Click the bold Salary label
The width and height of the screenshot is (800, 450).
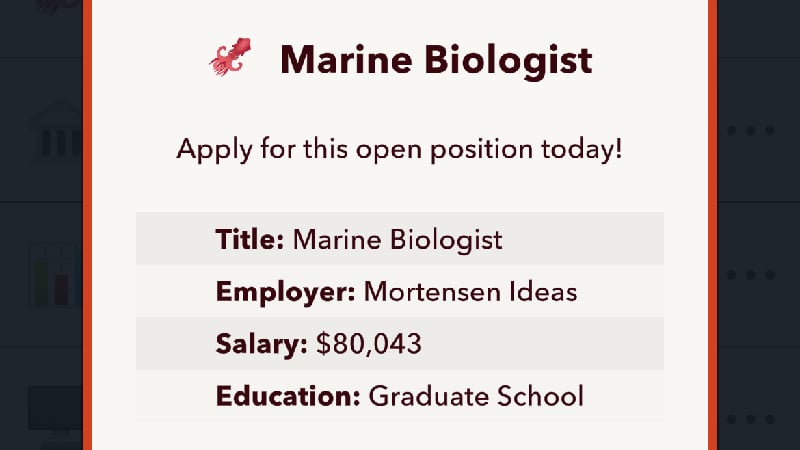[x=261, y=343]
